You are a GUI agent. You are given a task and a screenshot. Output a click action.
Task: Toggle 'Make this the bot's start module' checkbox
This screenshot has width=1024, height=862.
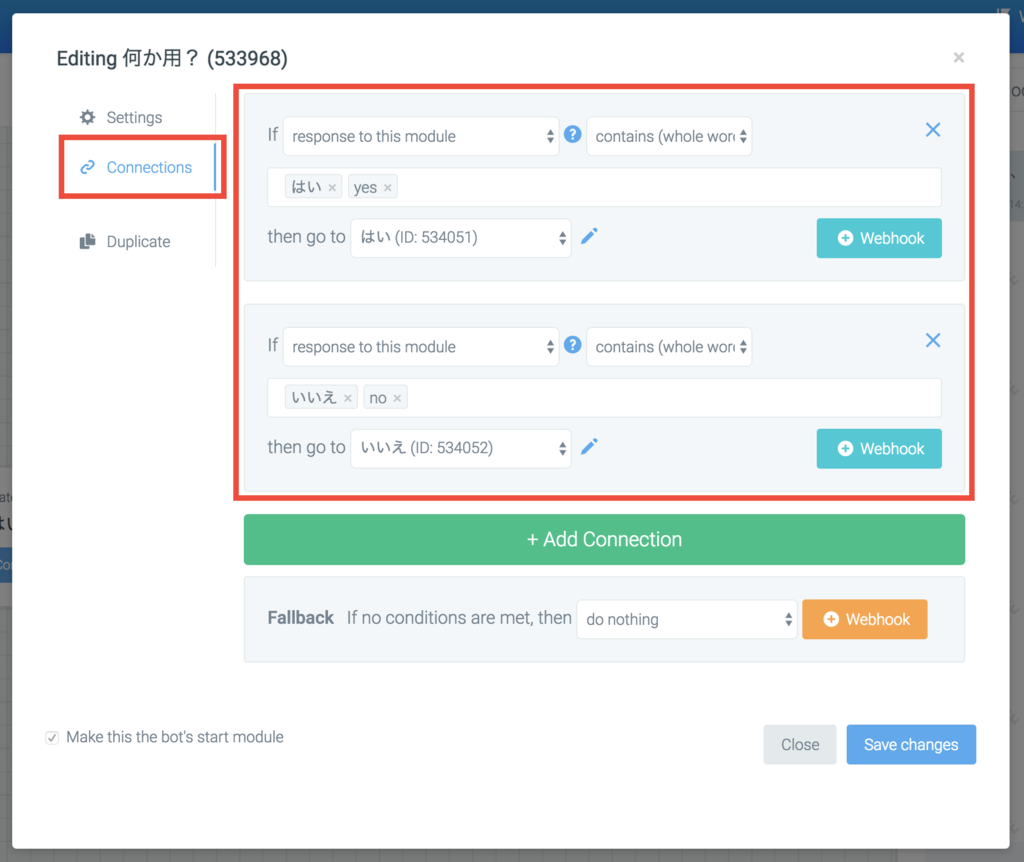52,738
